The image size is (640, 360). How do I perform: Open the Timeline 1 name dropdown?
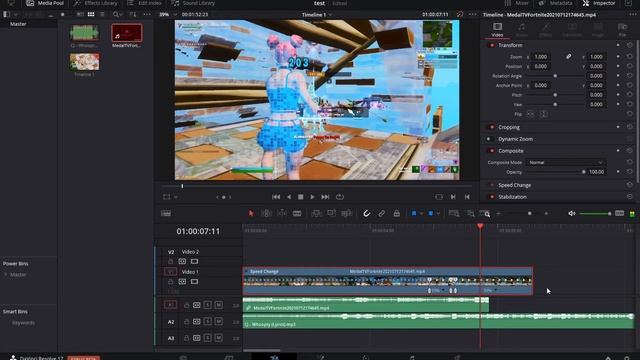(x=317, y=15)
